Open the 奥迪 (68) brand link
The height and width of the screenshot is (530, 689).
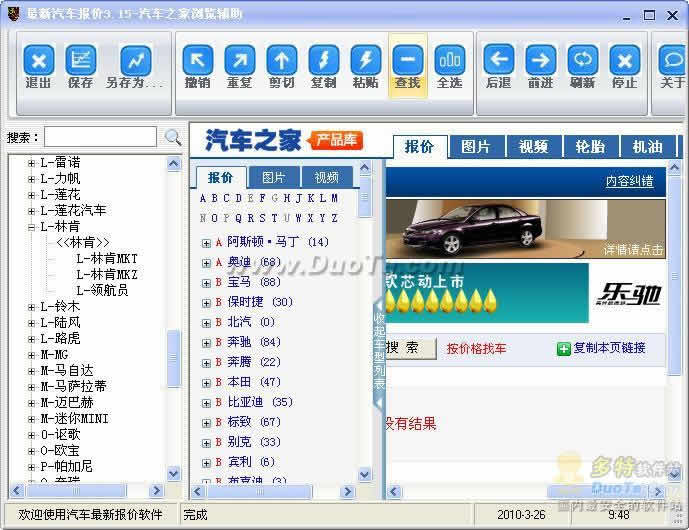tap(254, 263)
